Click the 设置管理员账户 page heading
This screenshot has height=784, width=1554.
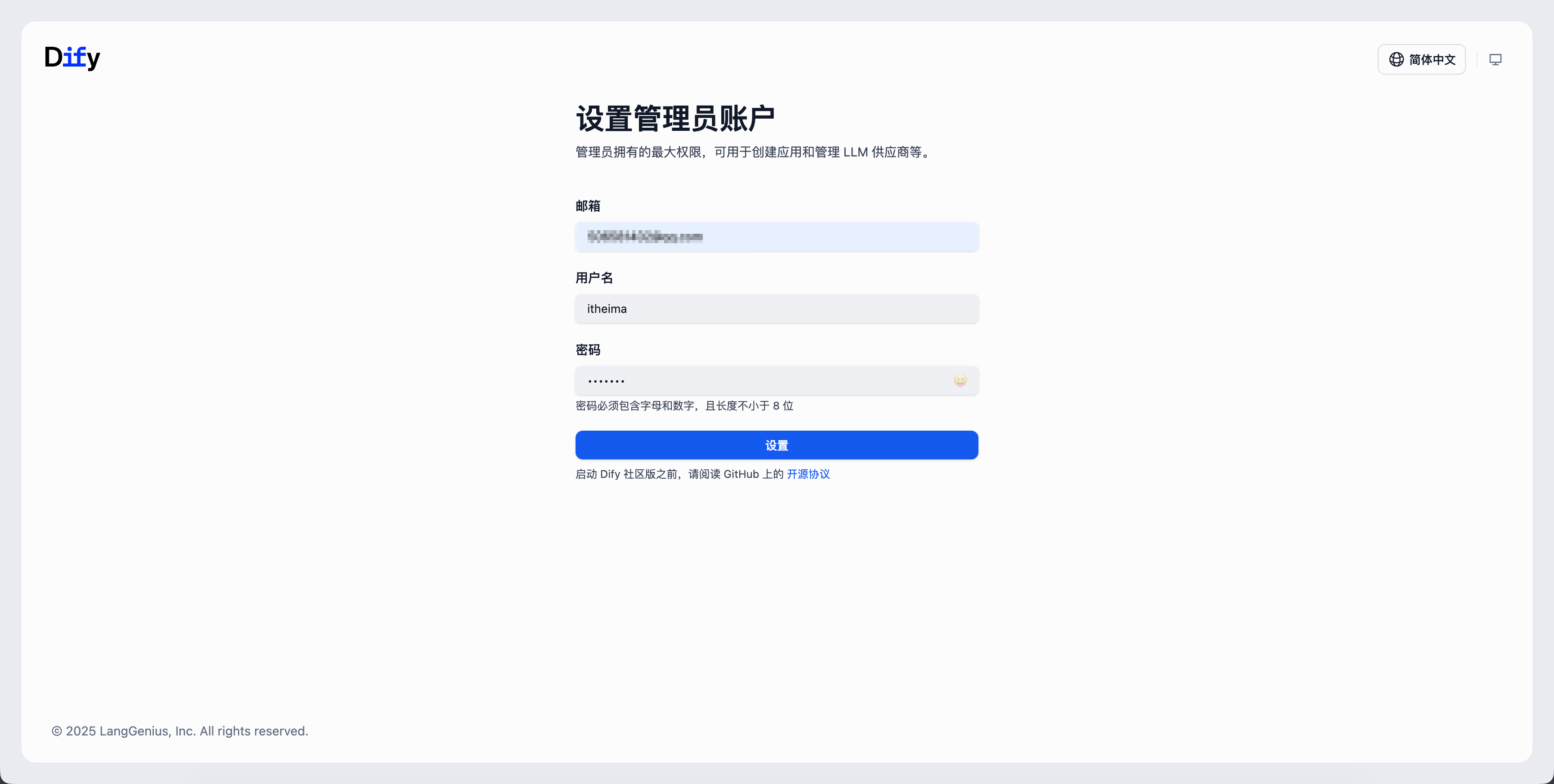coord(675,118)
